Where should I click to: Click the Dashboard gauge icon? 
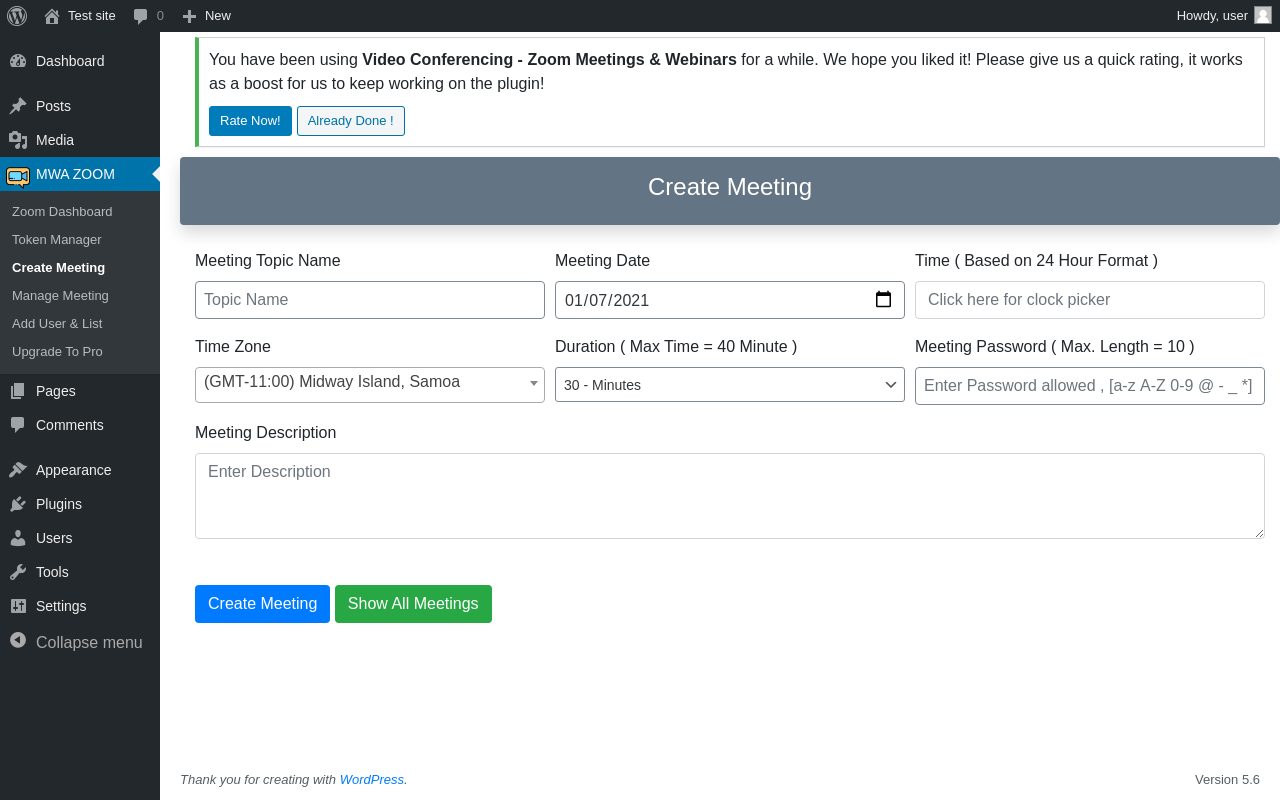coord(18,61)
